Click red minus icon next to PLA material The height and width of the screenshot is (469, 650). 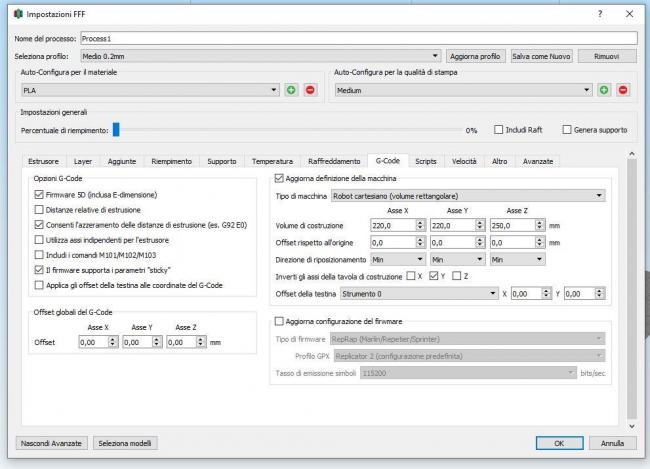point(309,90)
